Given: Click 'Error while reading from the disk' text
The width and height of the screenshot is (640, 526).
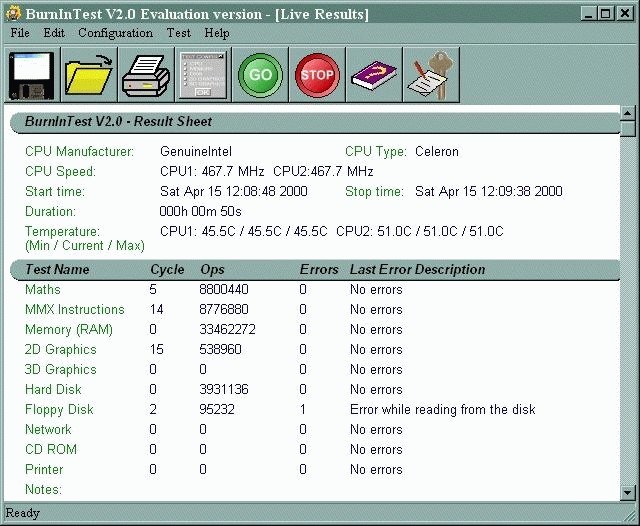Looking at the screenshot, I should coord(442,409).
